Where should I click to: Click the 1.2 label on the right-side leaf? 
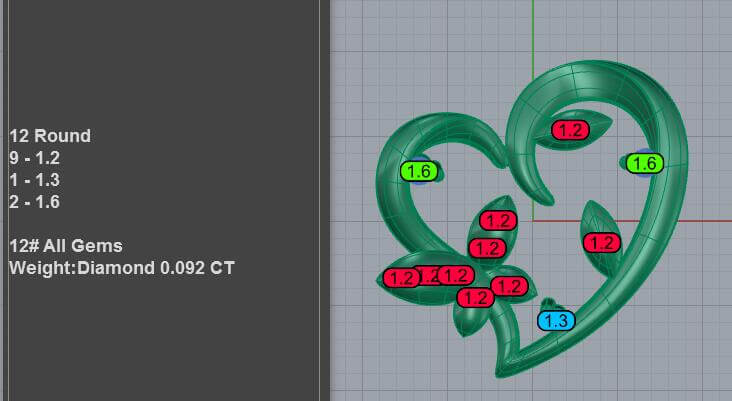602,243
